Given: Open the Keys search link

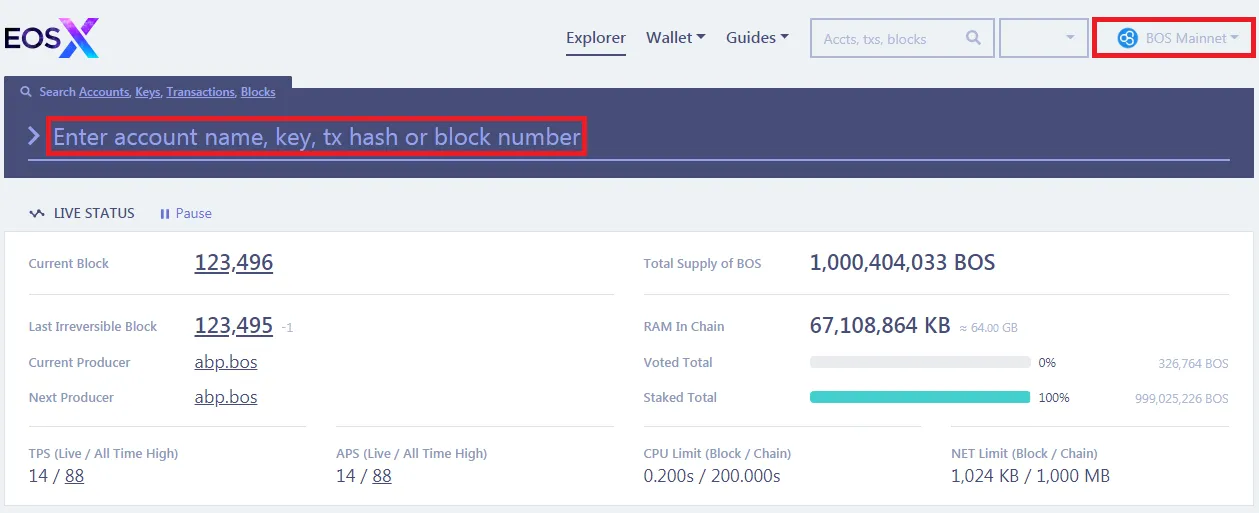Looking at the screenshot, I should click(148, 91).
